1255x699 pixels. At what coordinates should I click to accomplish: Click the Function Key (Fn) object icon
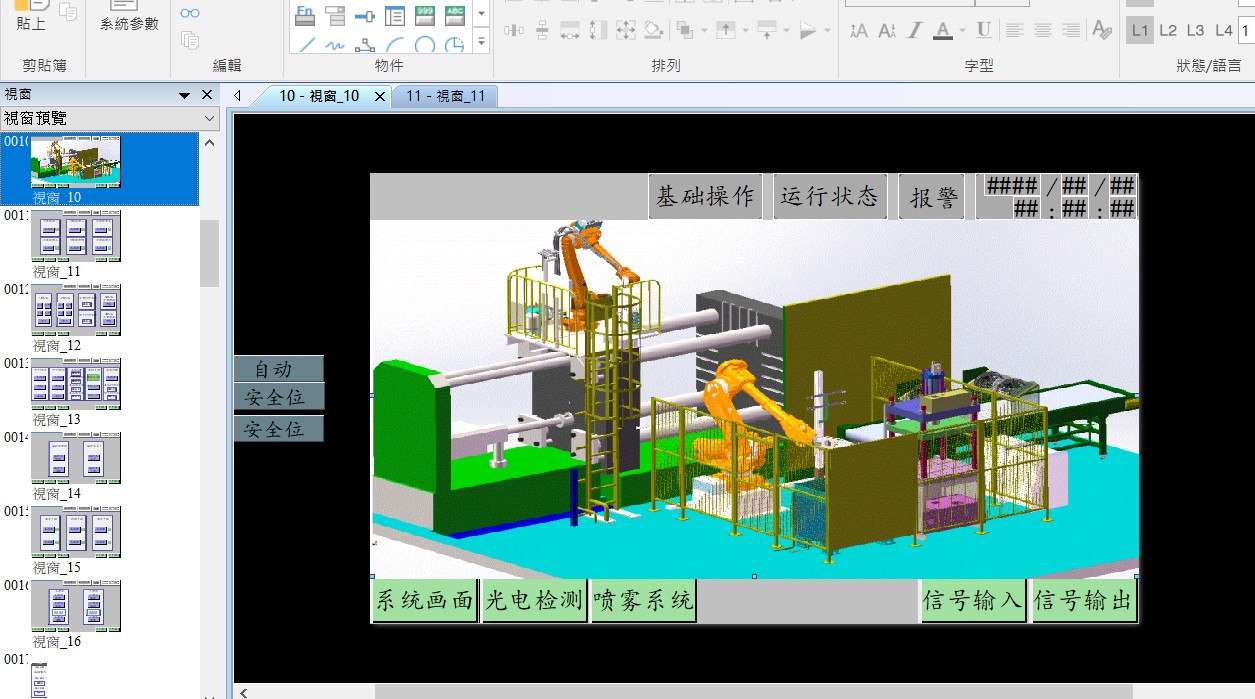coord(305,14)
